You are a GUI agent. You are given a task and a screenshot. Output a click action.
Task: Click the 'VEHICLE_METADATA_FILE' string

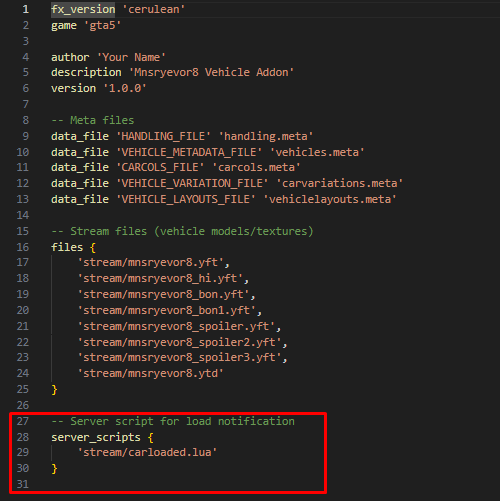[x=189, y=152]
